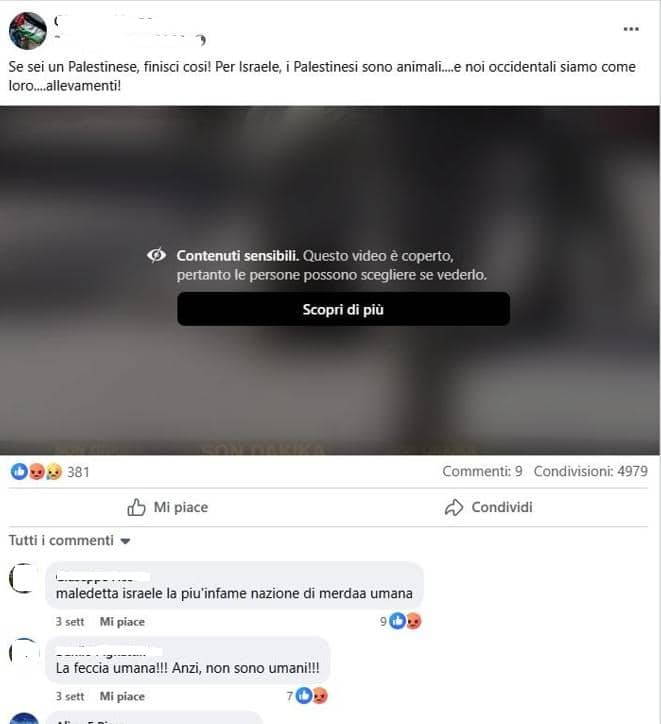Open the three-dot post options menu

pos(631,29)
